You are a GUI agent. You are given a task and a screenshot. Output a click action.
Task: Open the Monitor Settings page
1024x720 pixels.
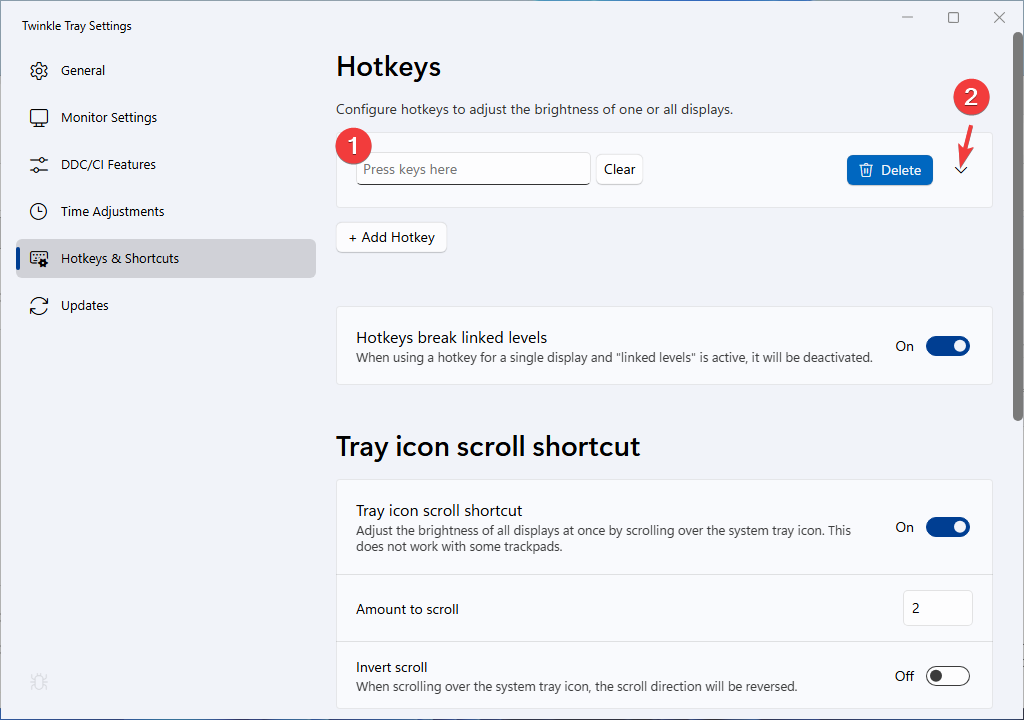point(109,118)
